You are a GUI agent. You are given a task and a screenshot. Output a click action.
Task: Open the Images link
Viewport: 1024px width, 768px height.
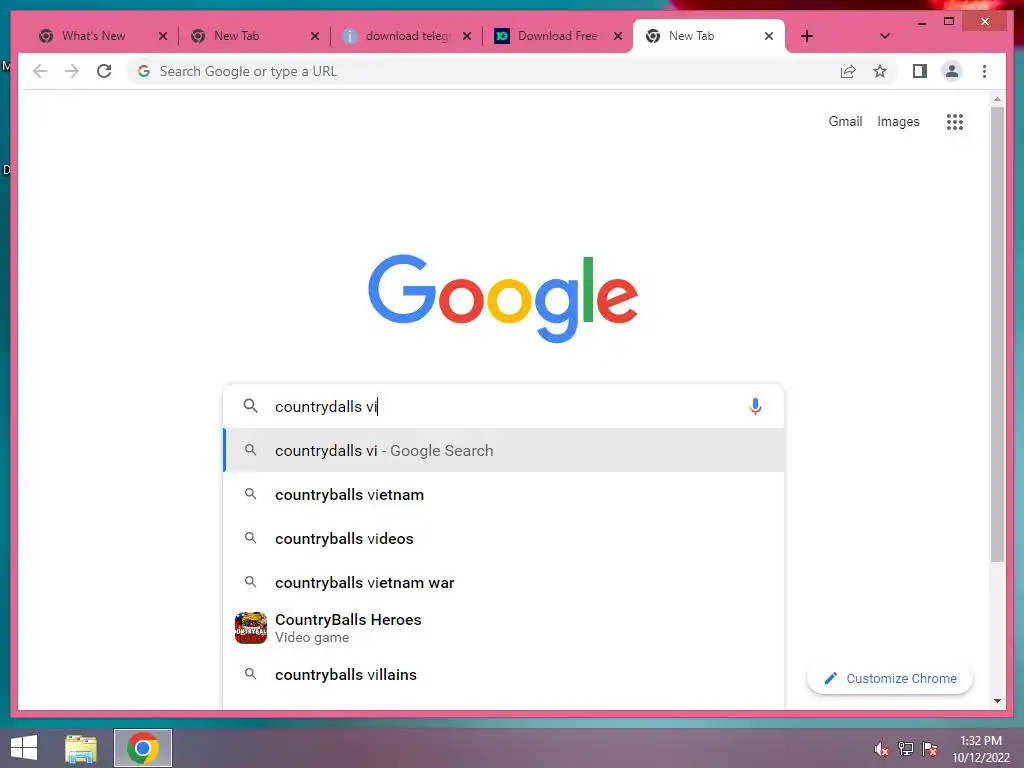click(x=898, y=121)
